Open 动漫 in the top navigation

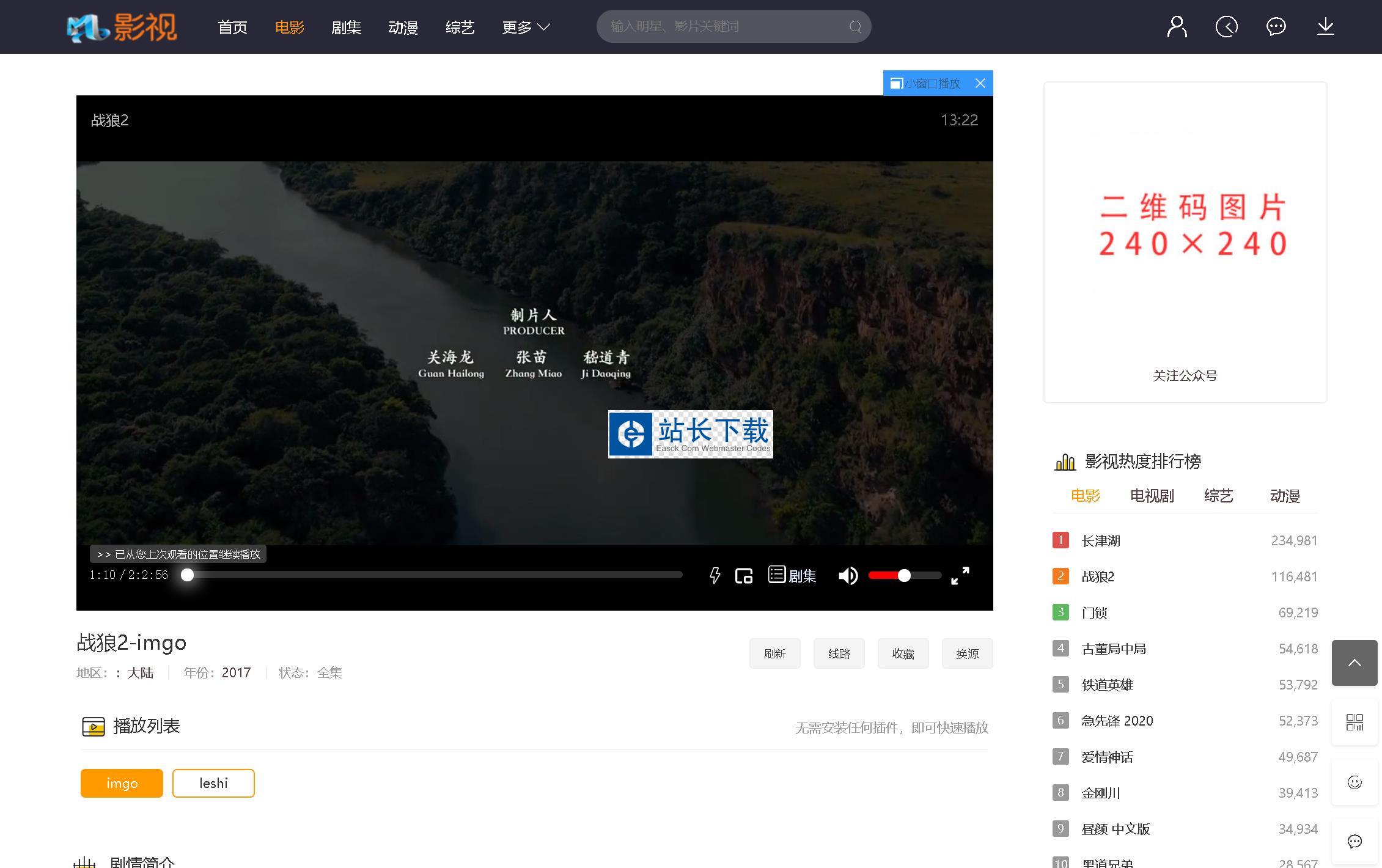click(403, 28)
